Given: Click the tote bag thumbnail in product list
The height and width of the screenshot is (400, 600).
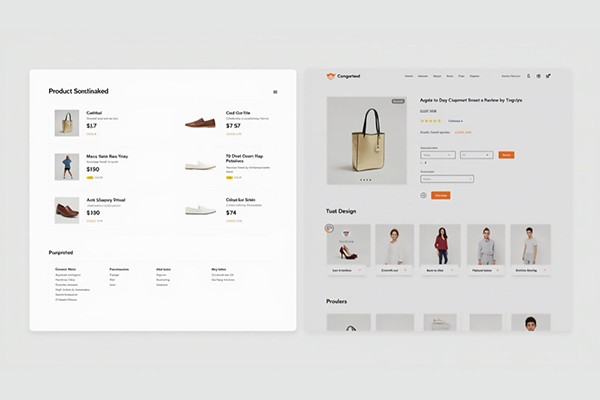Looking at the screenshot, I should coord(67,123).
